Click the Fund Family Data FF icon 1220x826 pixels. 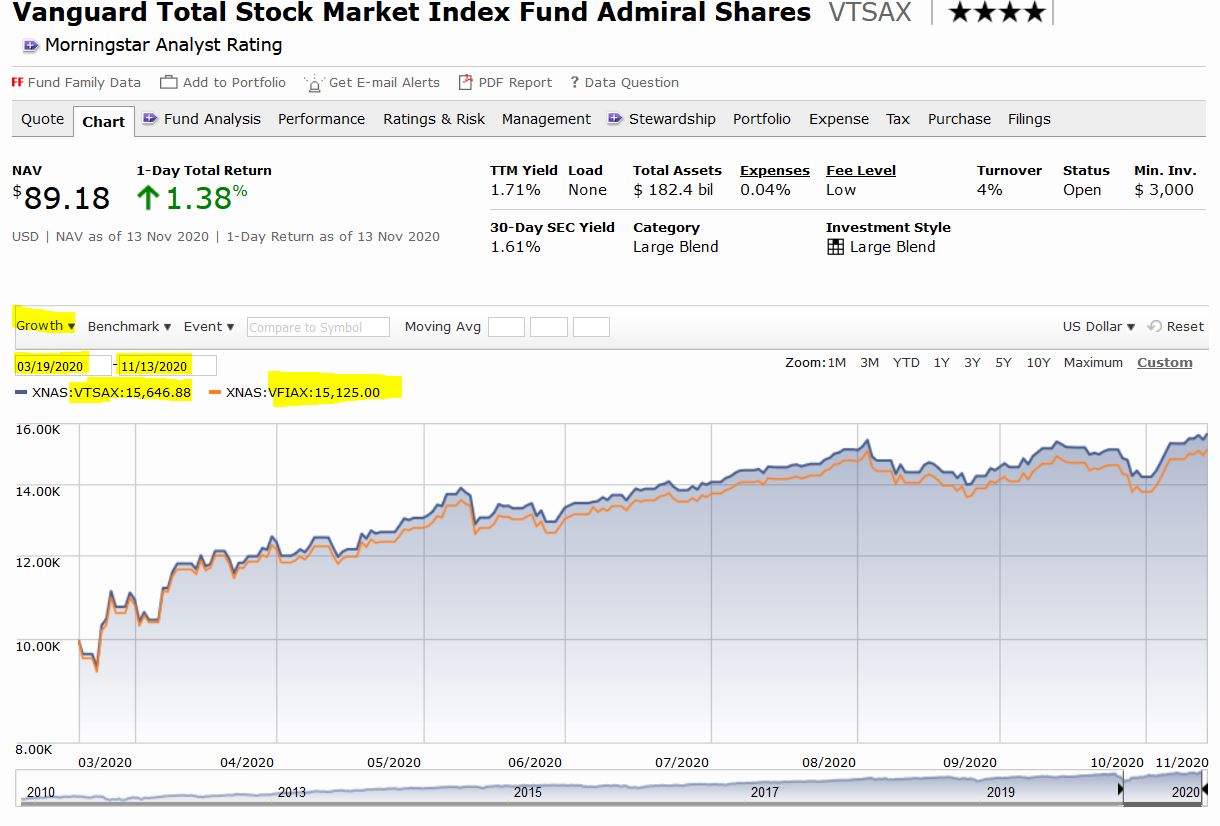click(x=17, y=82)
